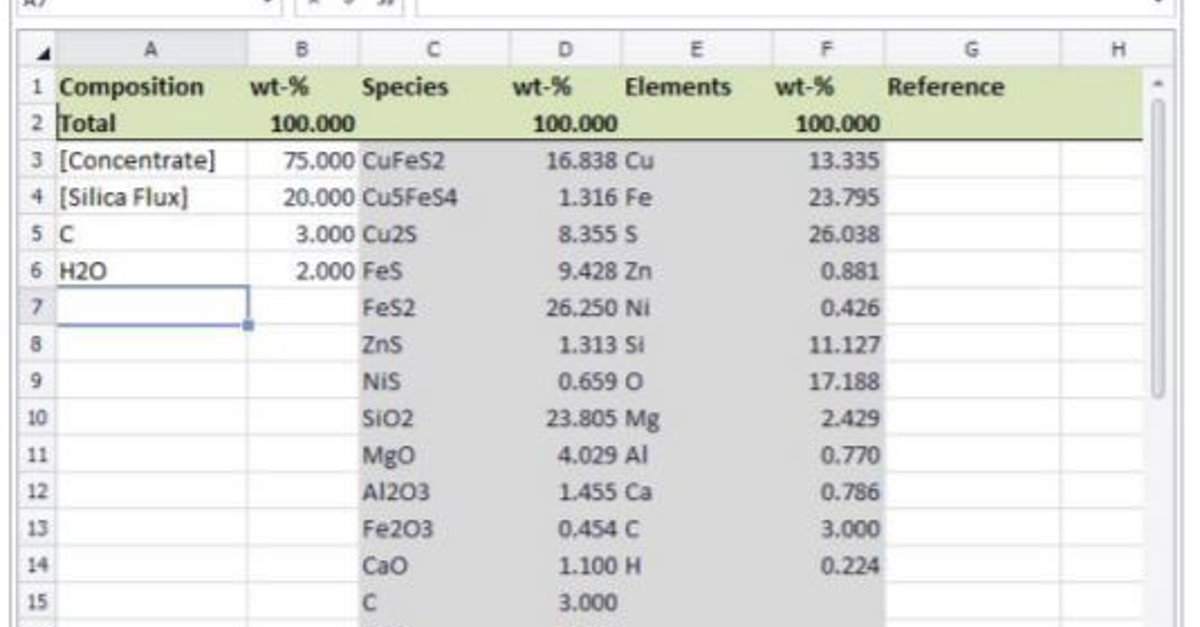Screen dimensions: 1200x627
Task: Click the 75.000 wt-% cell
Action: click(303, 160)
